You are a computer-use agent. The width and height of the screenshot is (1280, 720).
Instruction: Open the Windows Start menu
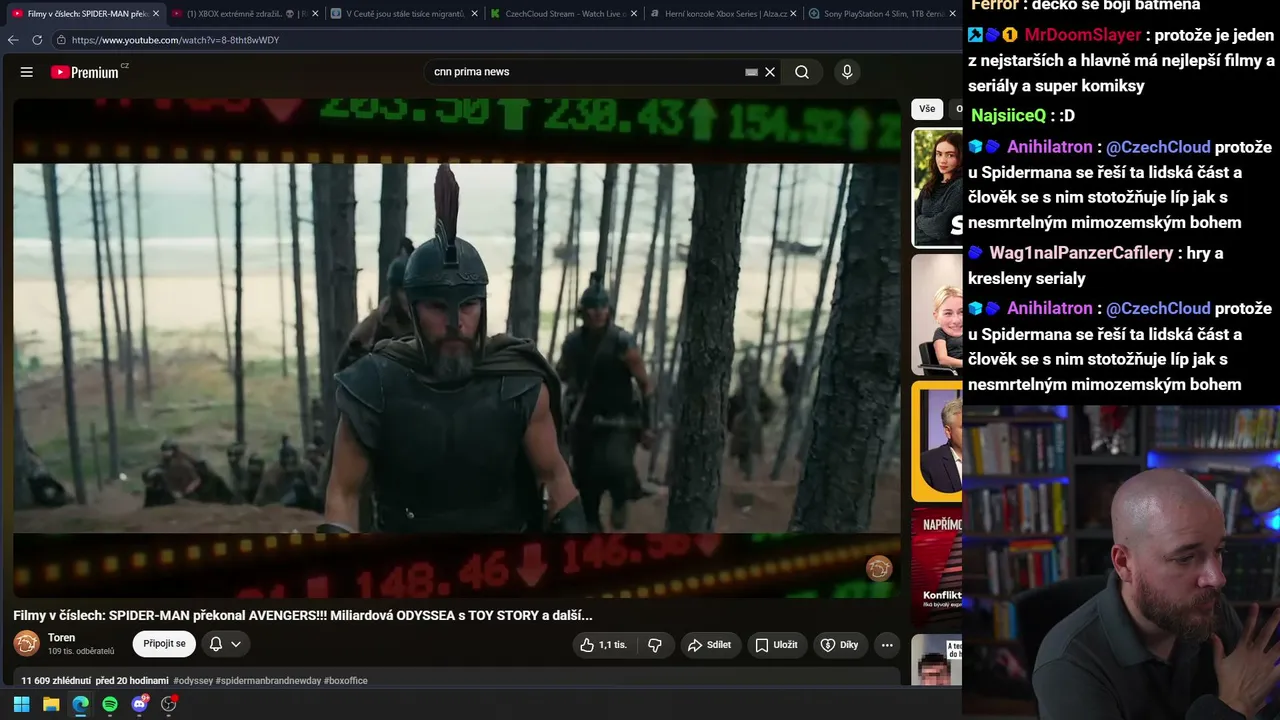point(21,704)
